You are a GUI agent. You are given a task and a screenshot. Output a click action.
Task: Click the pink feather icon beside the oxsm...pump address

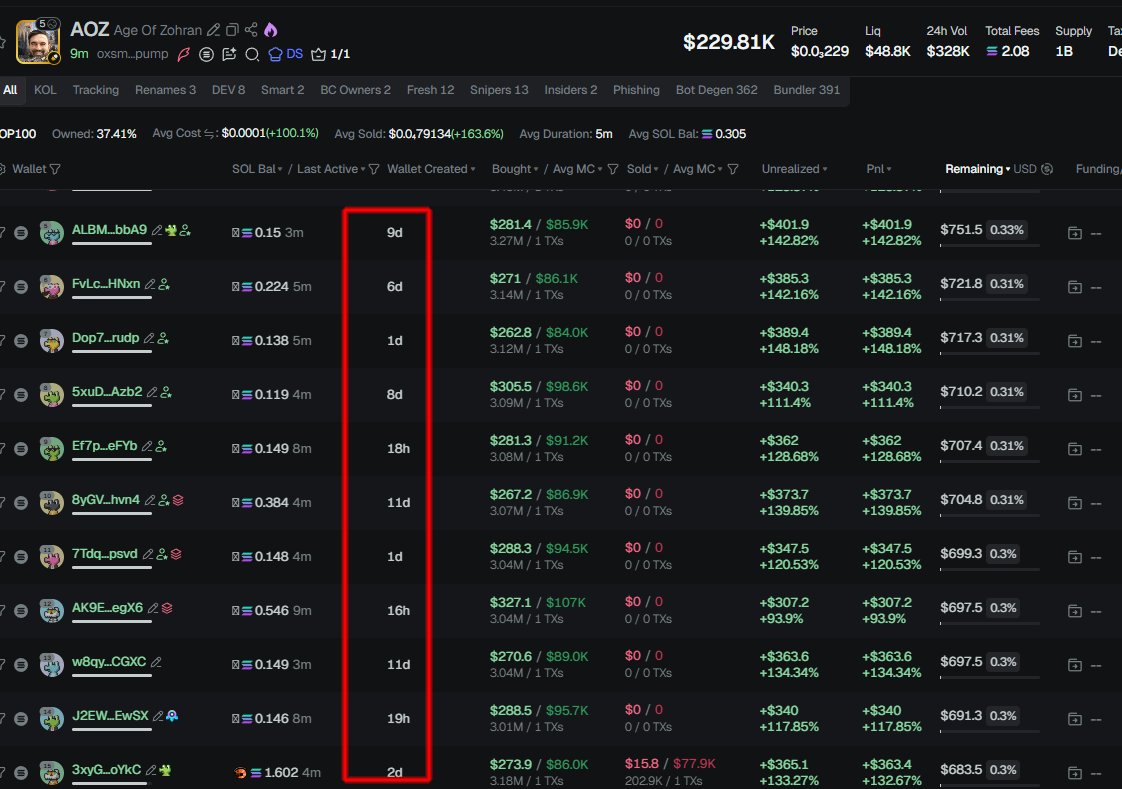tap(183, 54)
